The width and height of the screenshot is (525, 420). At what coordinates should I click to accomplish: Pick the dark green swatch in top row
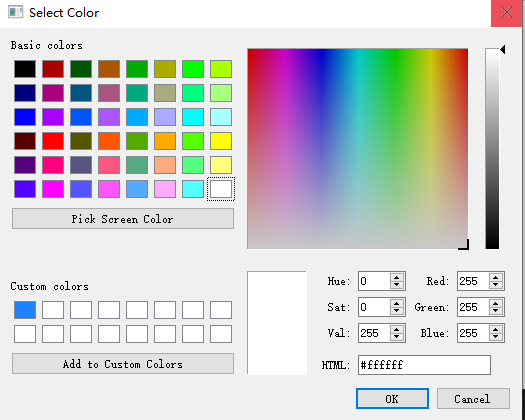[81, 69]
